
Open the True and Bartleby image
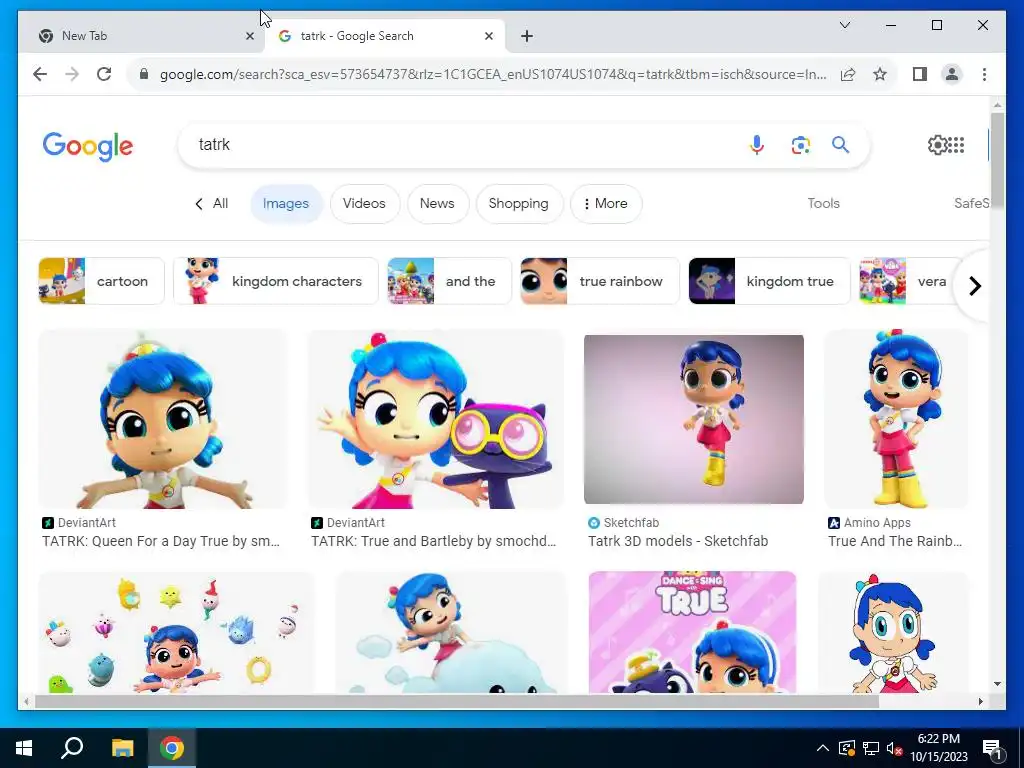coord(436,419)
